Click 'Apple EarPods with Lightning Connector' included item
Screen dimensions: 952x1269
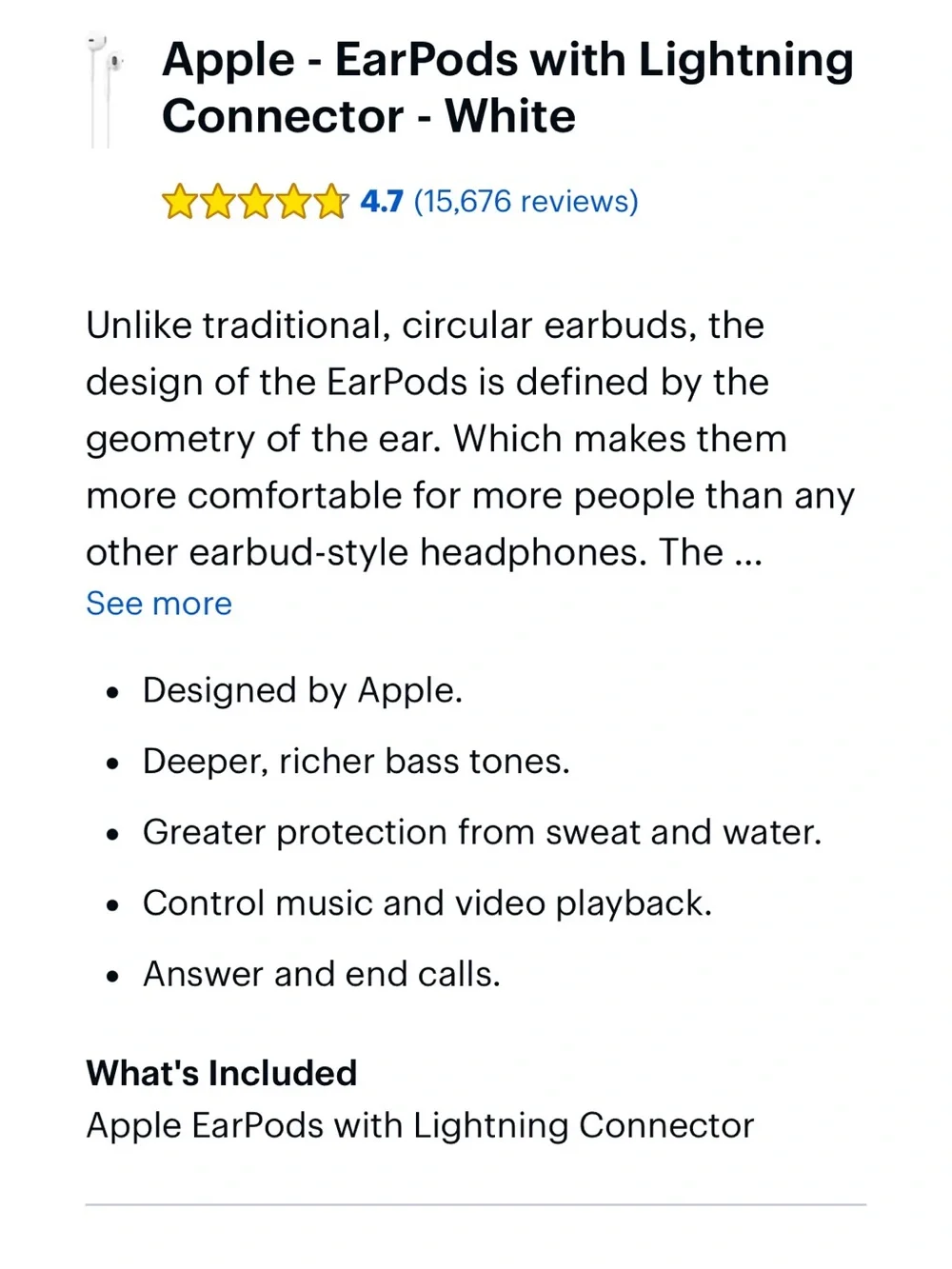(420, 1125)
